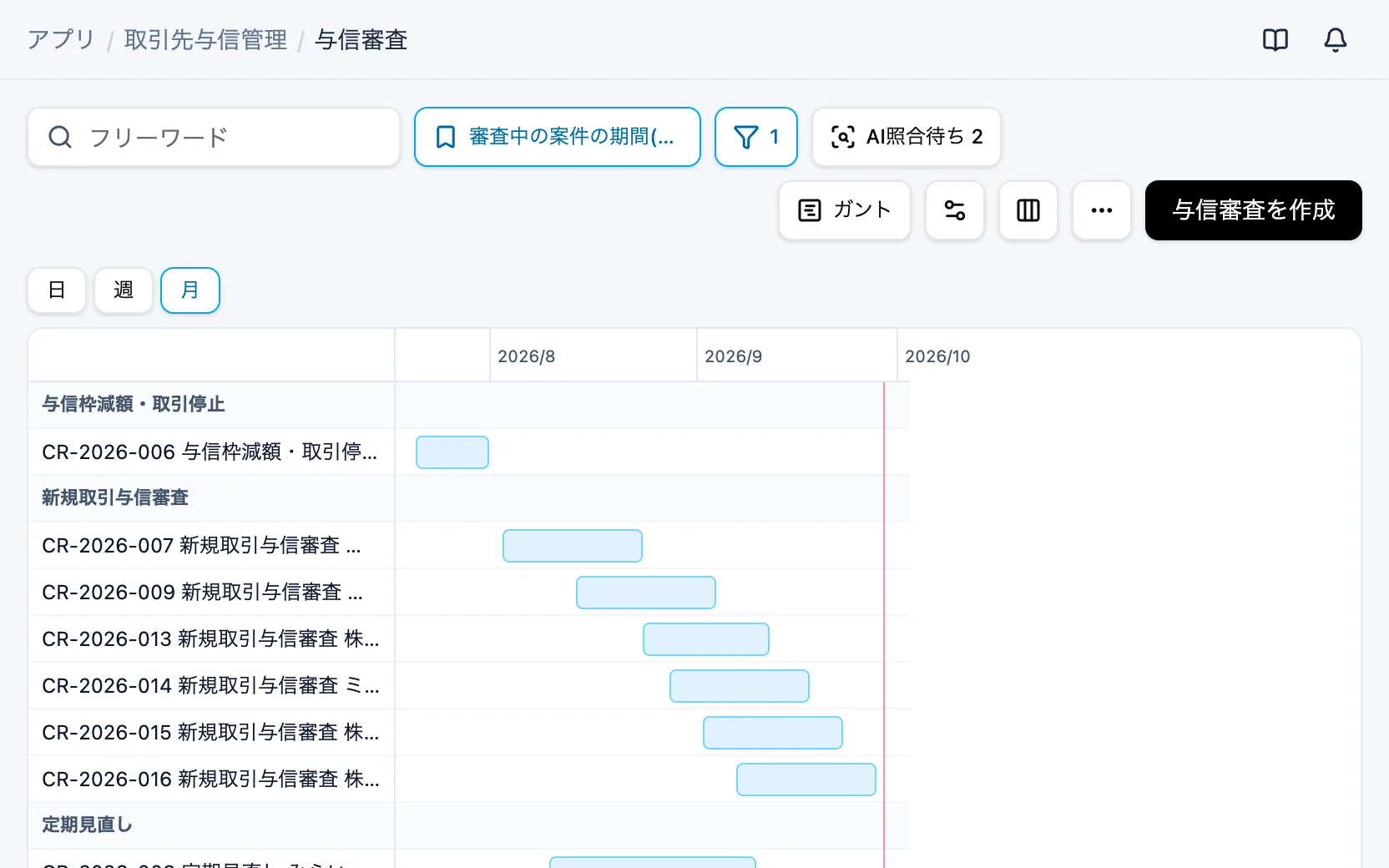Open the book documentation icon
Screen dimensions: 1389x868
tap(1275, 40)
